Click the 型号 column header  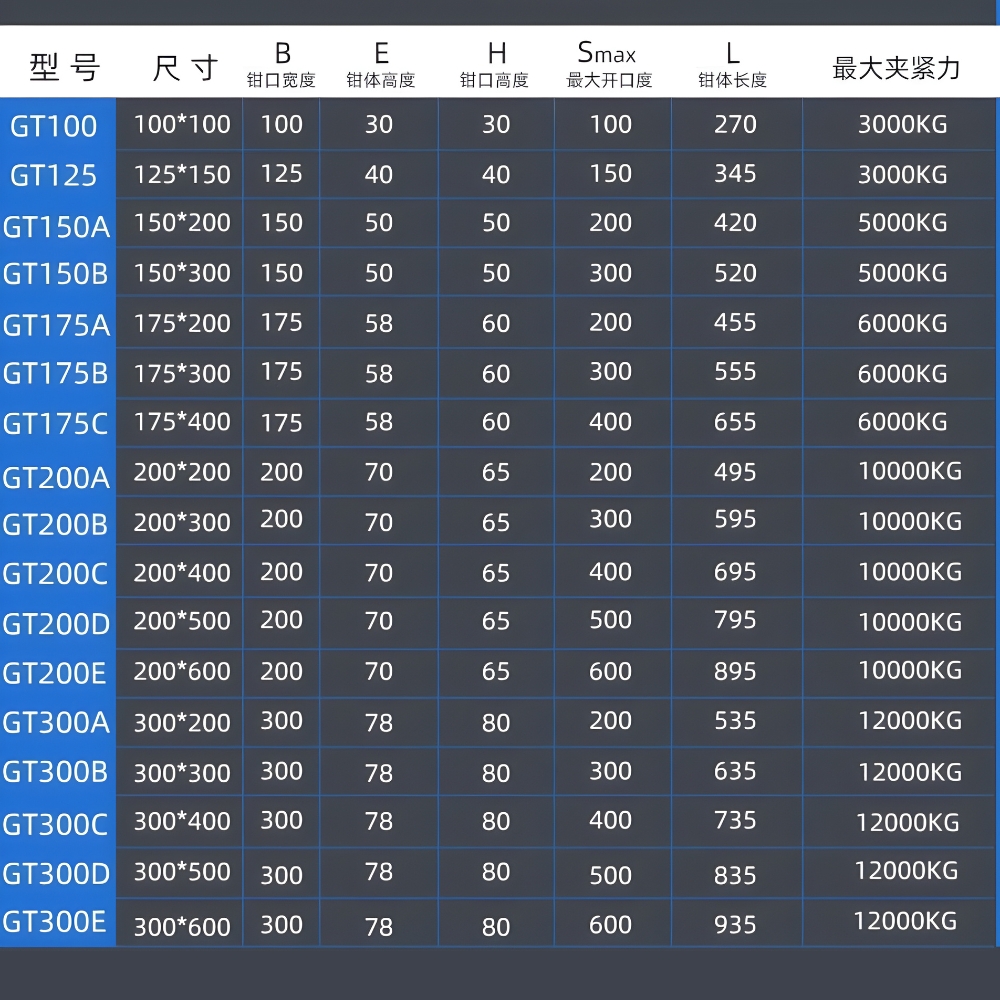tap(64, 67)
